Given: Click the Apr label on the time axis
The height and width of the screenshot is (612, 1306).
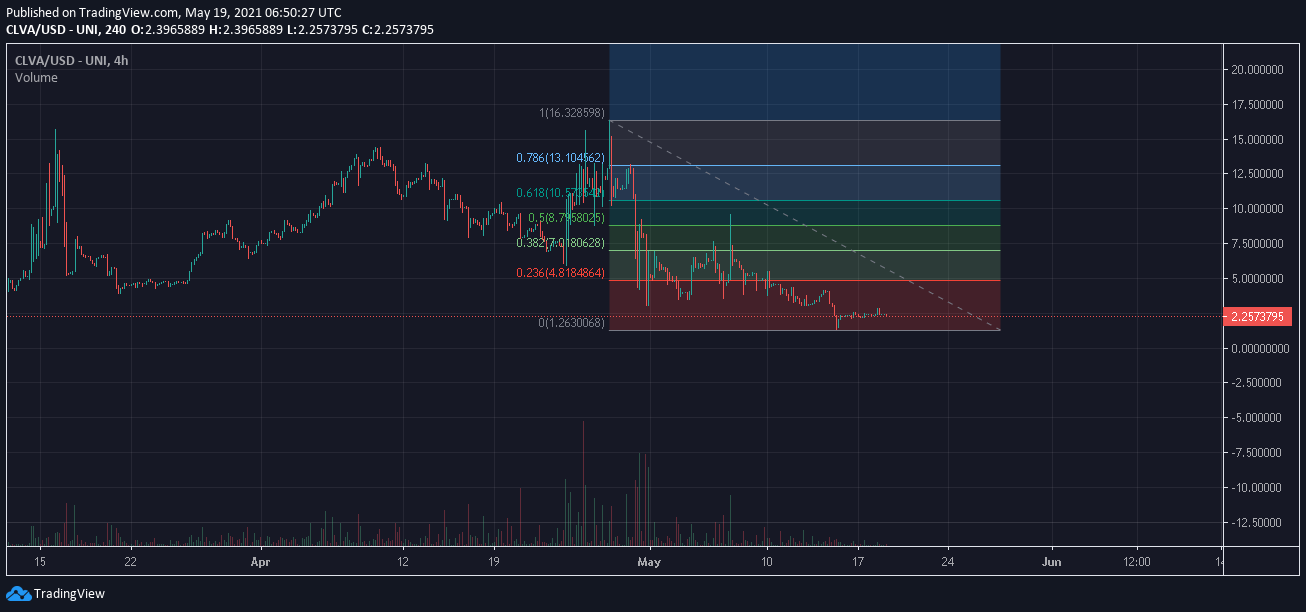Looking at the screenshot, I should point(260,562).
